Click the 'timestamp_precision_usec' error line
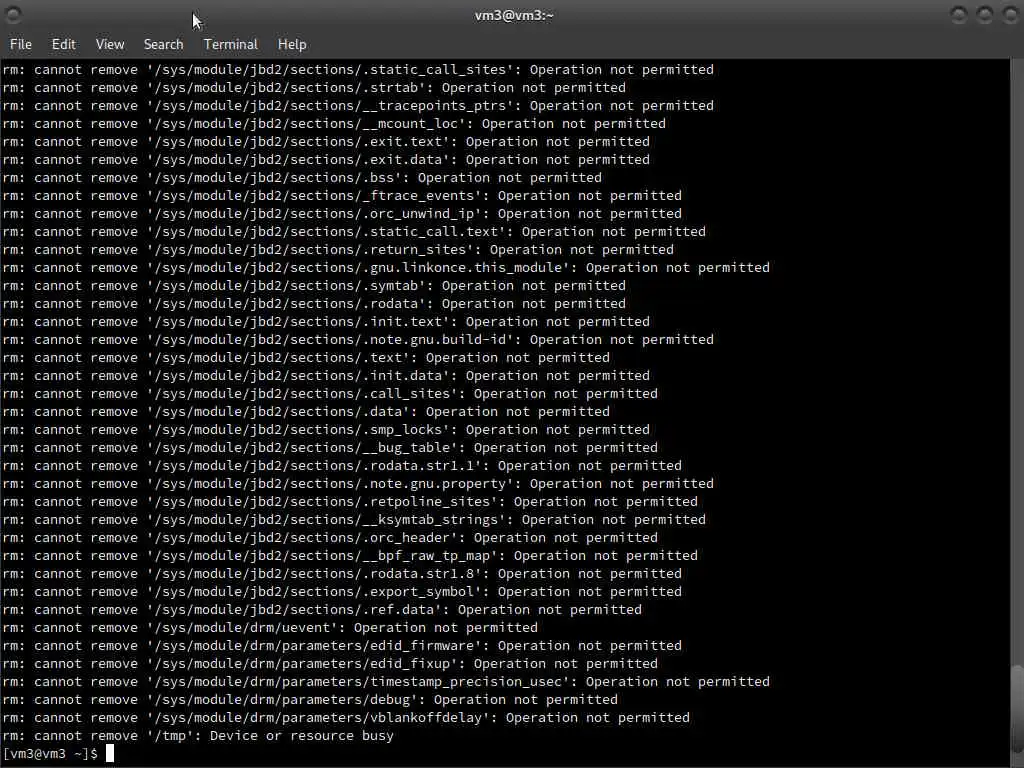The width and height of the screenshot is (1024, 768). point(386,681)
